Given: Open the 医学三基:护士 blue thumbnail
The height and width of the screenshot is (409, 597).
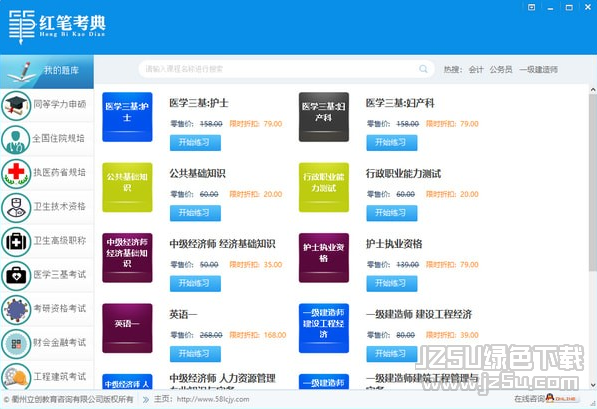Looking at the screenshot, I should (x=127, y=117).
